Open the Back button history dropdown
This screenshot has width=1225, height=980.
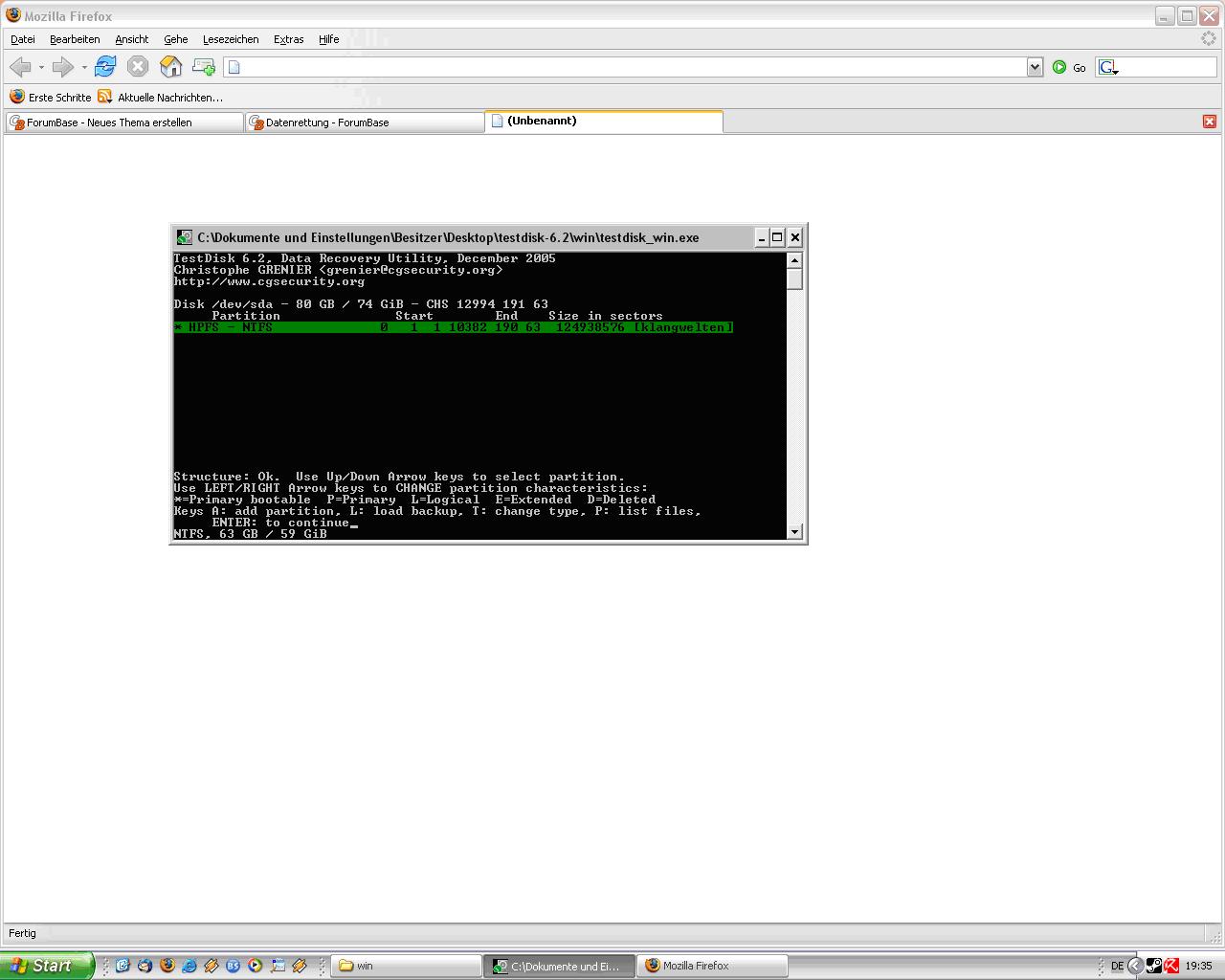[x=41, y=67]
